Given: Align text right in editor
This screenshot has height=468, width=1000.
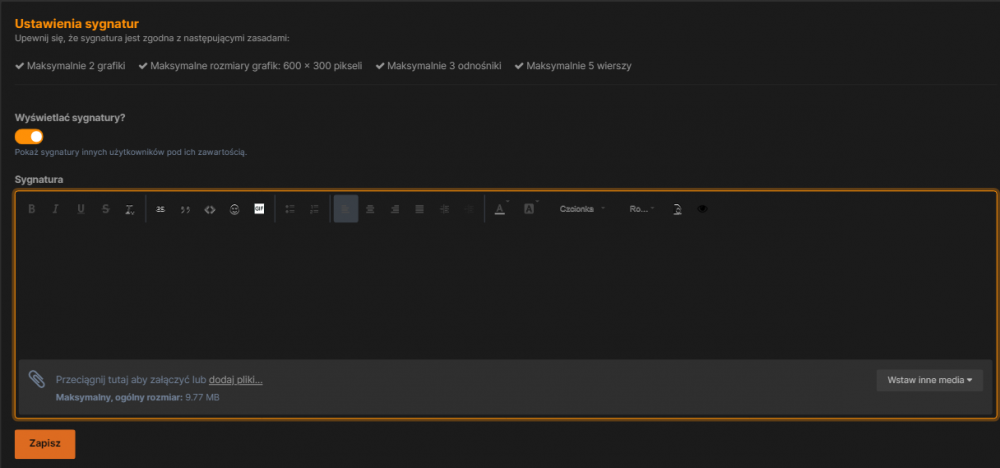Looking at the screenshot, I should tap(395, 209).
